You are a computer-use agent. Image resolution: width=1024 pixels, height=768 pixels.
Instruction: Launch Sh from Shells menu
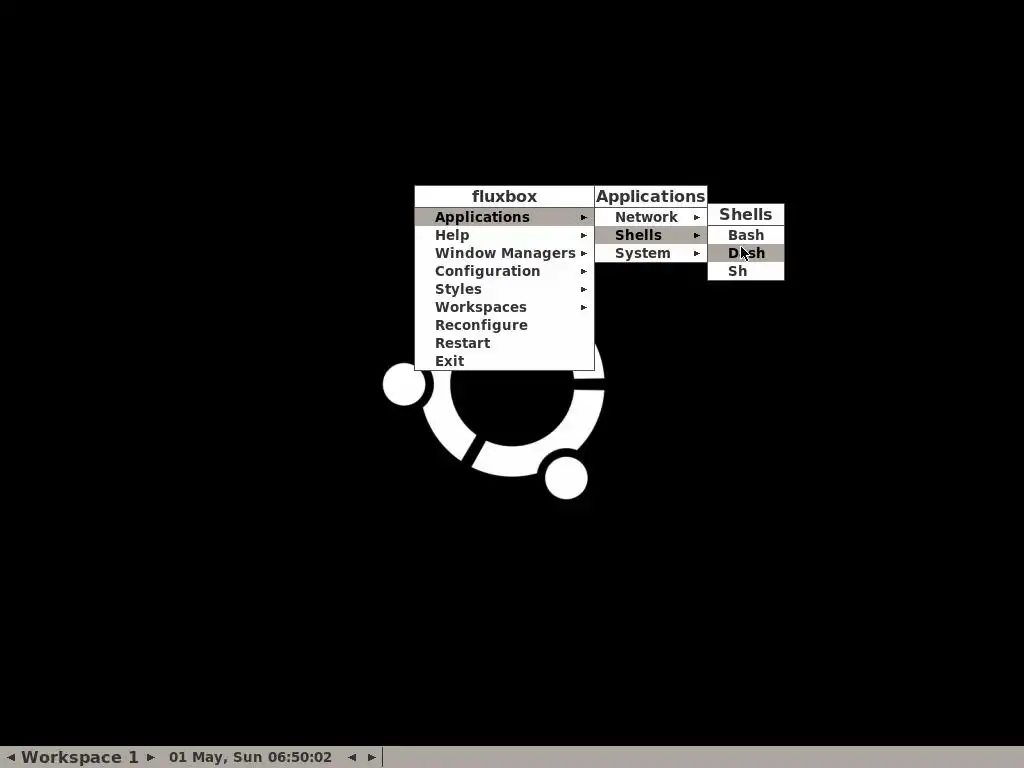tap(746, 271)
